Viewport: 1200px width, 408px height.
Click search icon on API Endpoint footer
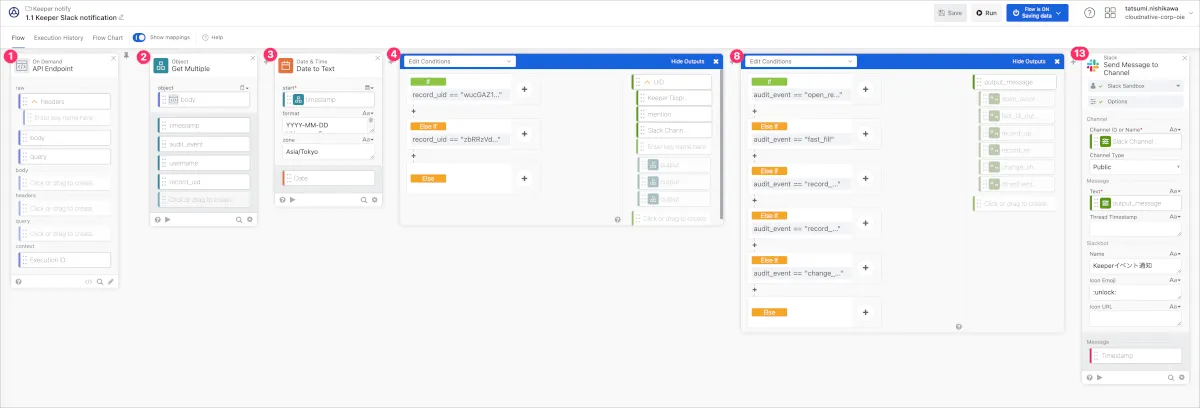[100, 282]
